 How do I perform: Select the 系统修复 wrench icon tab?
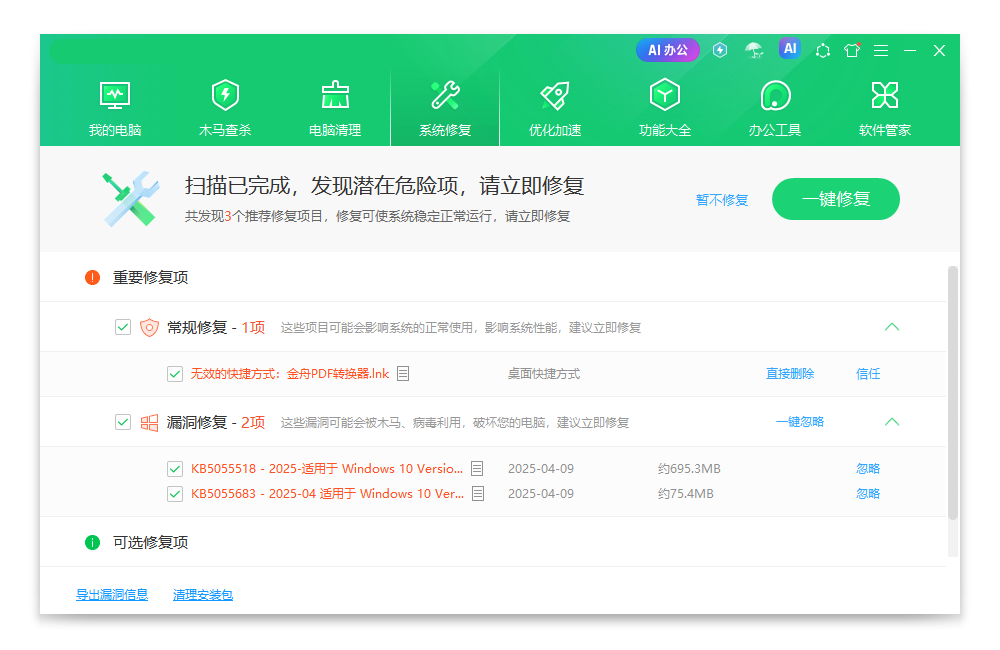tap(445, 96)
